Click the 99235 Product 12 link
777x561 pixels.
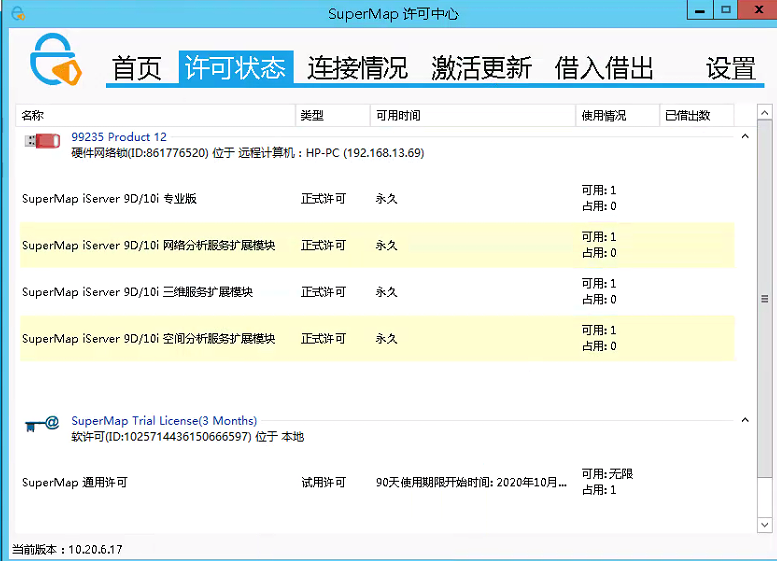click(x=119, y=137)
